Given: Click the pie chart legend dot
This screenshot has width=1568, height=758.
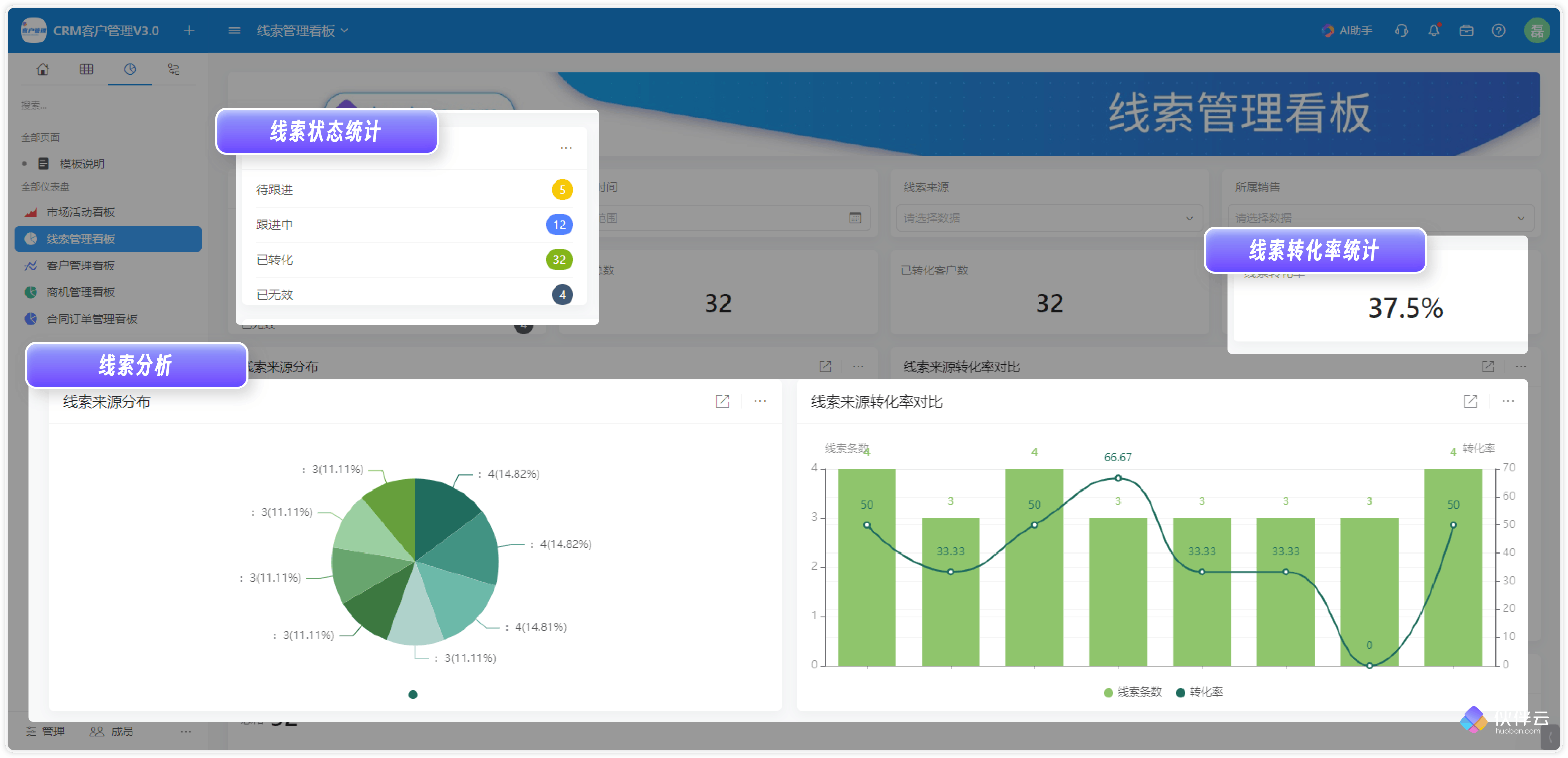Looking at the screenshot, I should pos(413,695).
